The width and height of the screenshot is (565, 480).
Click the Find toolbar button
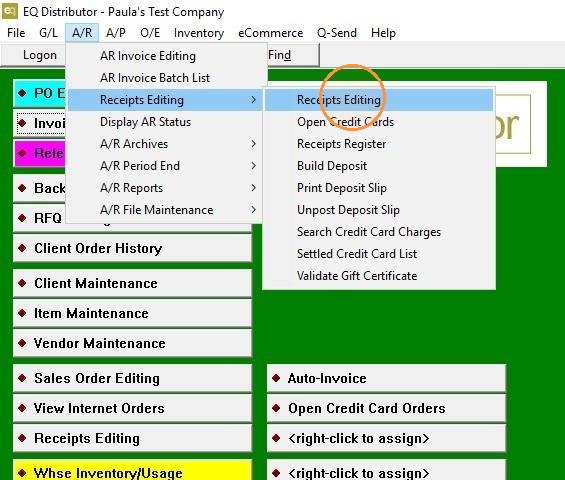tap(280, 55)
